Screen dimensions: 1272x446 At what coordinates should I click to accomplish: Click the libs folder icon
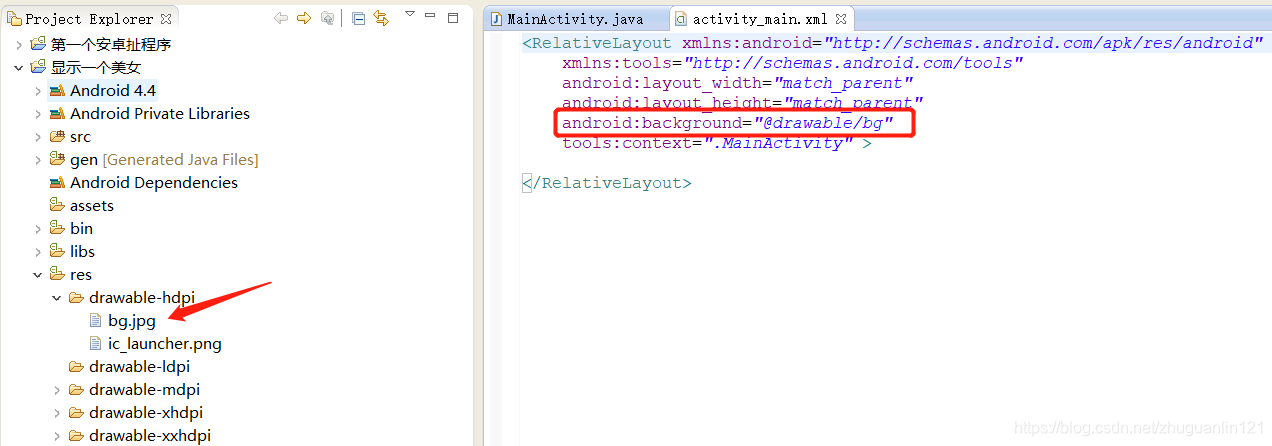[57, 251]
